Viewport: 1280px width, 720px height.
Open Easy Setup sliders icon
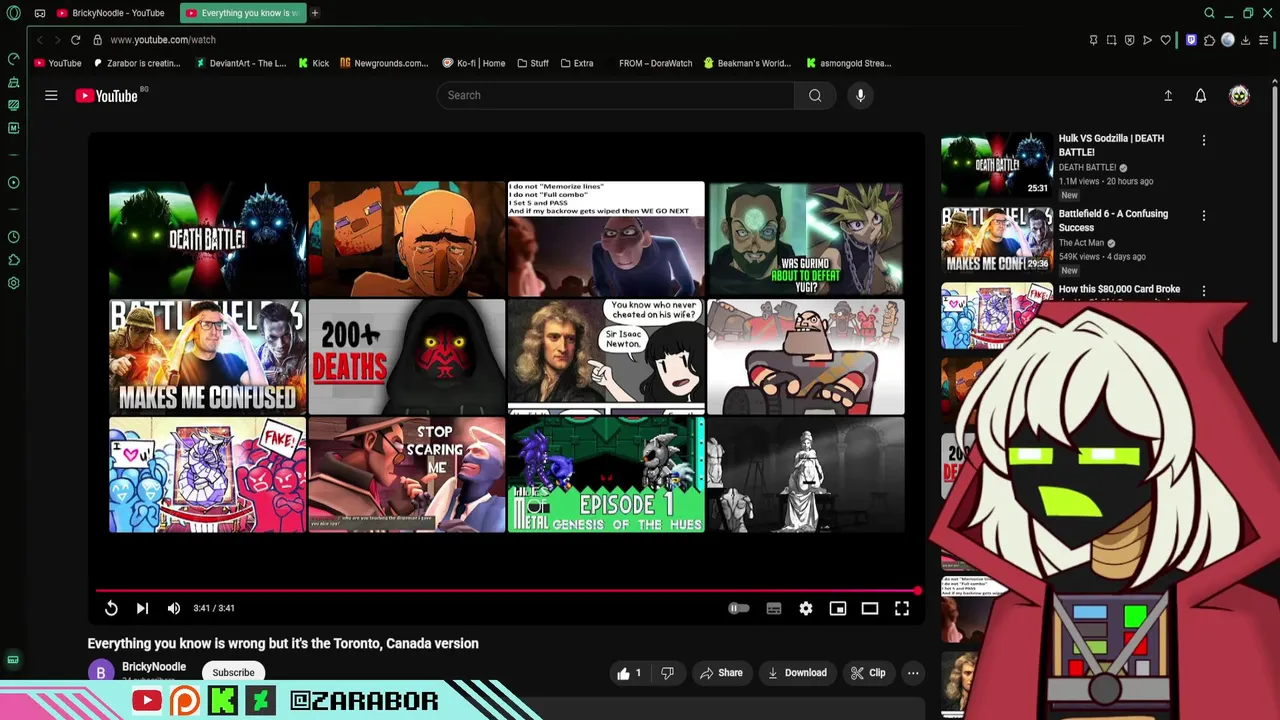coord(1264,40)
